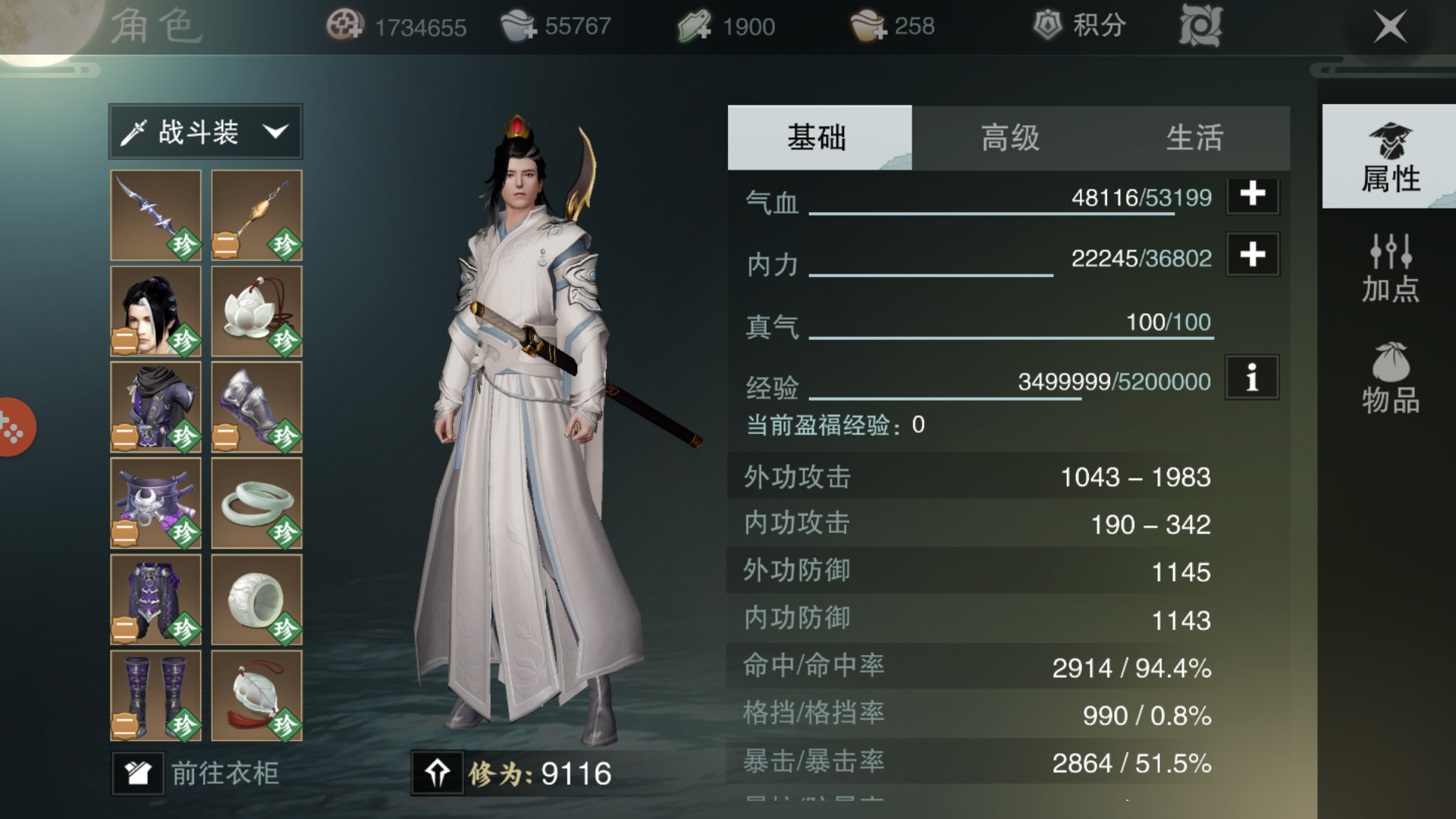Viewport: 1456px width, 819px height.
Task: Open the 积分 points shop
Action: point(1080,26)
